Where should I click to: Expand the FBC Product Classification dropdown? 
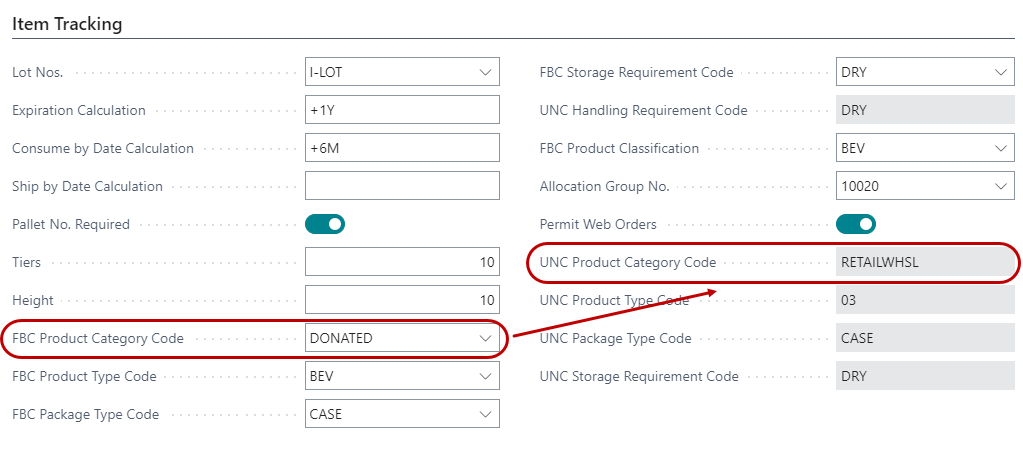(x=1000, y=148)
